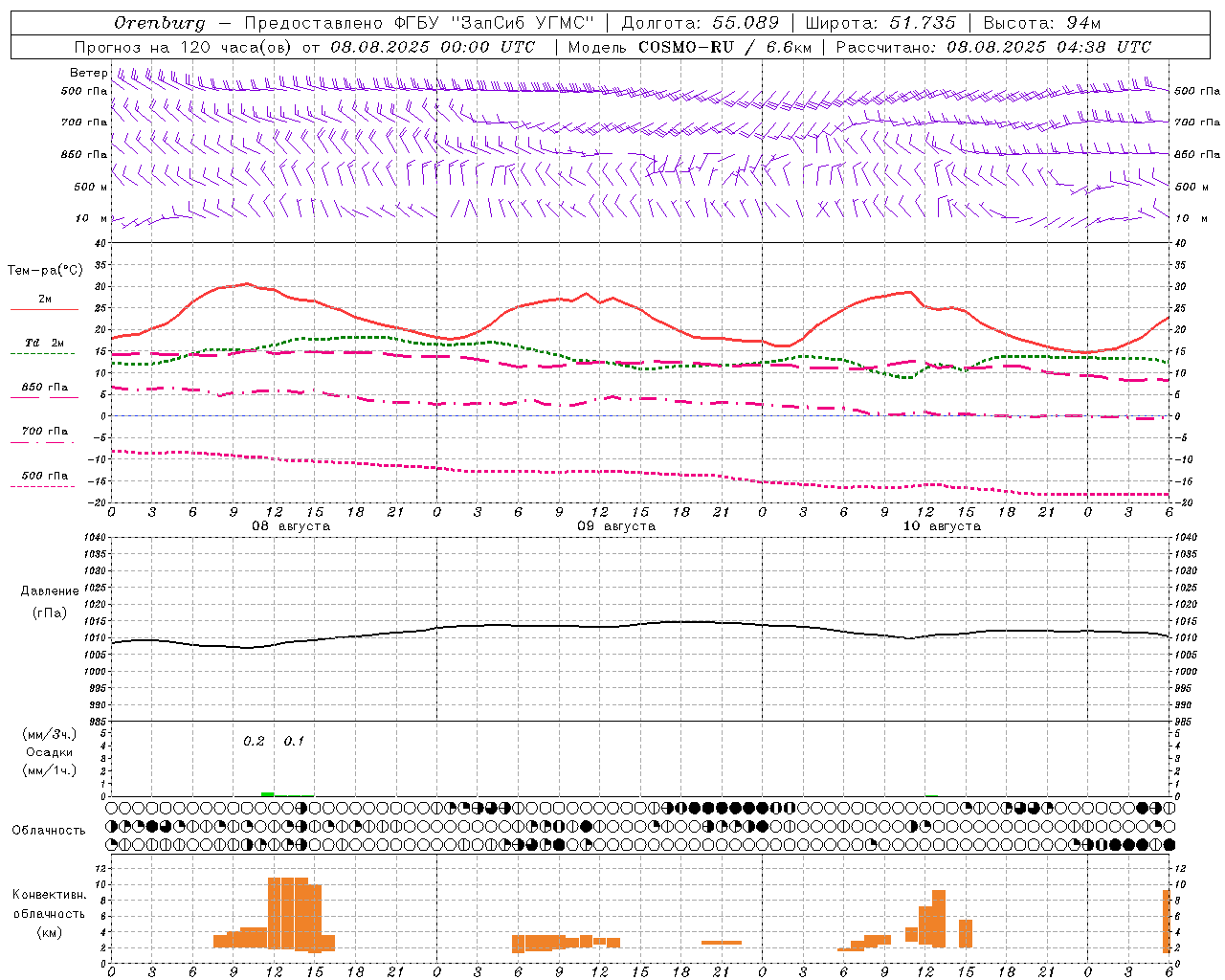Click the "08 августа" date label

291,526
